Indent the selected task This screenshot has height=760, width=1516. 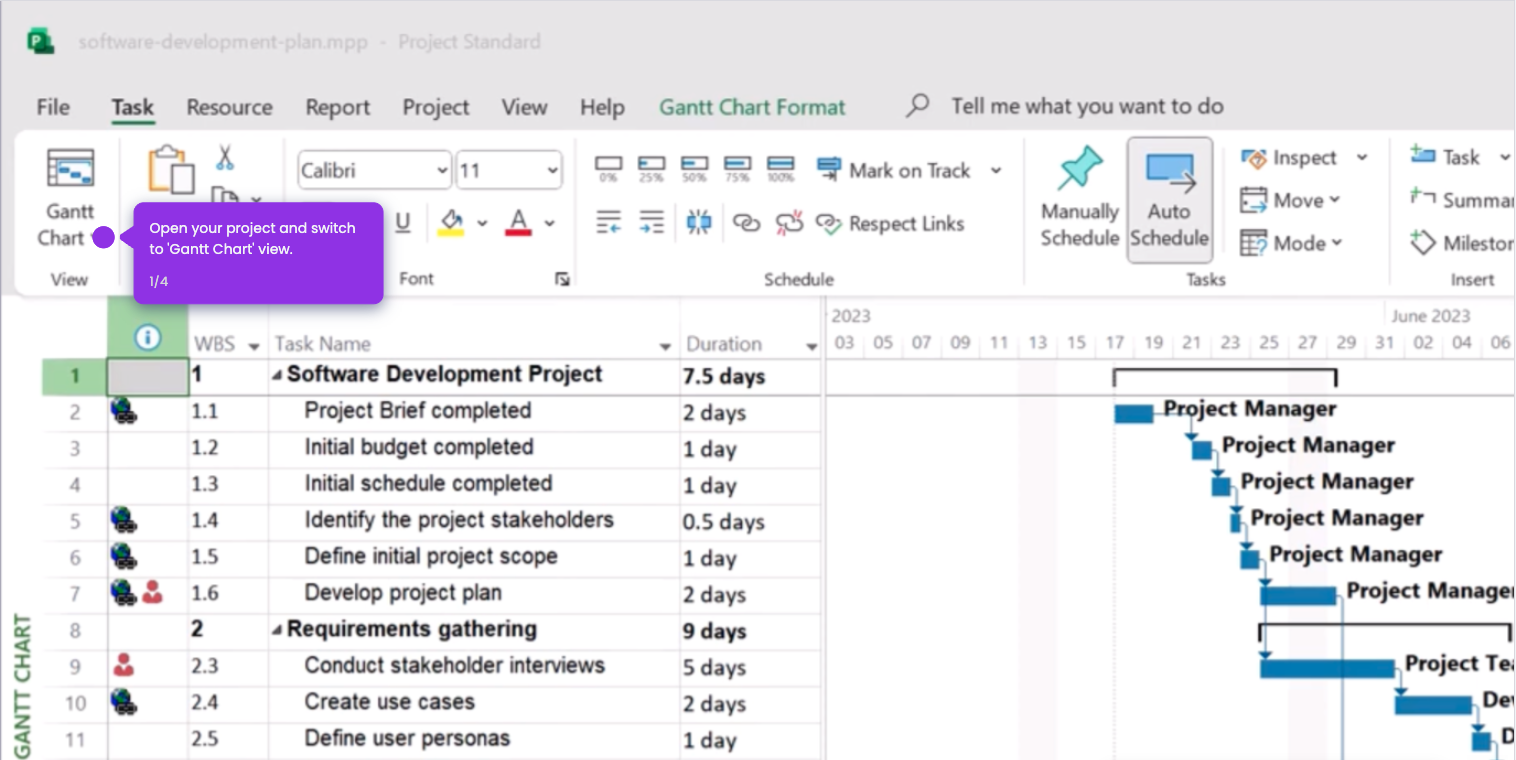651,222
